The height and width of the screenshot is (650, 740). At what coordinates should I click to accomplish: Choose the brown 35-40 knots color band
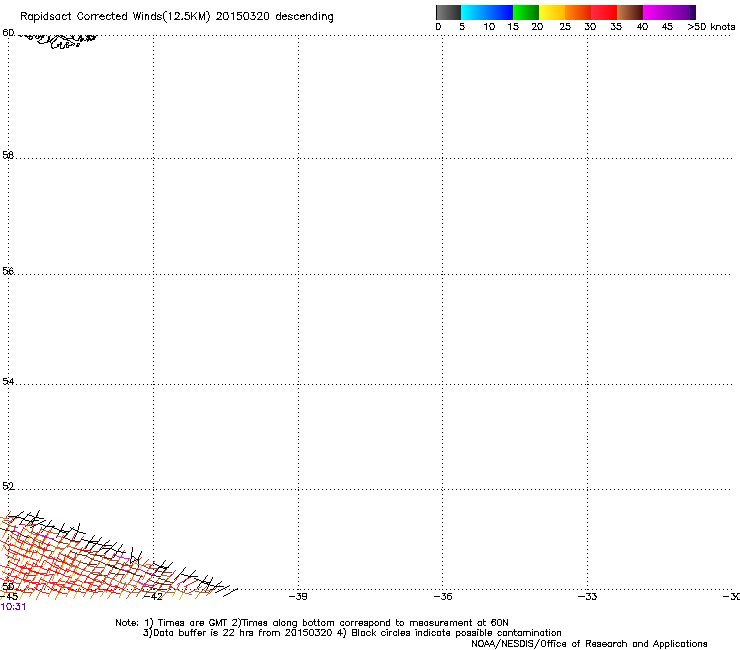[630, 12]
